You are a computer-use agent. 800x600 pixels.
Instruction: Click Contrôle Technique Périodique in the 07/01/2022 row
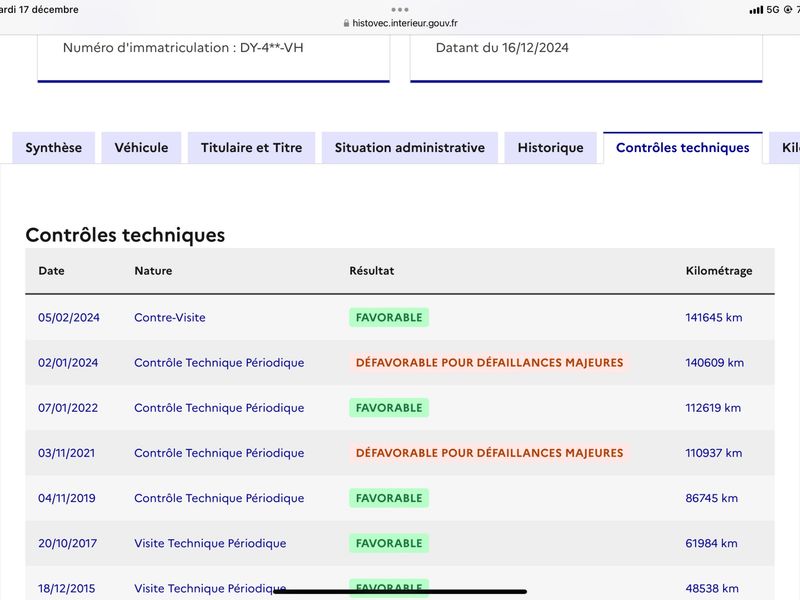point(219,408)
